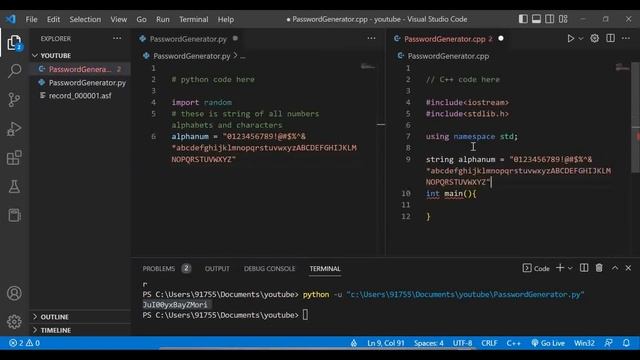
Task: Open More Actions for right editor group
Action: tap(626, 38)
